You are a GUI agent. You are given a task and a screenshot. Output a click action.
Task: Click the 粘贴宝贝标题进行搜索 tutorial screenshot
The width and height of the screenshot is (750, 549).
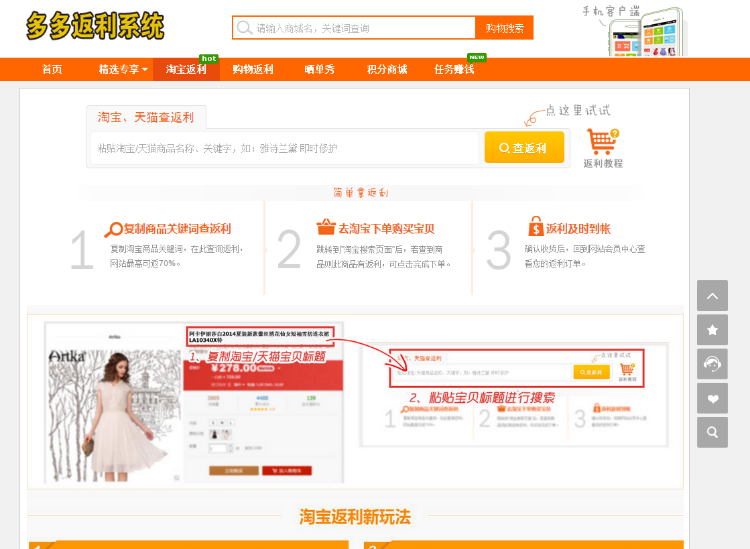point(514,395)
